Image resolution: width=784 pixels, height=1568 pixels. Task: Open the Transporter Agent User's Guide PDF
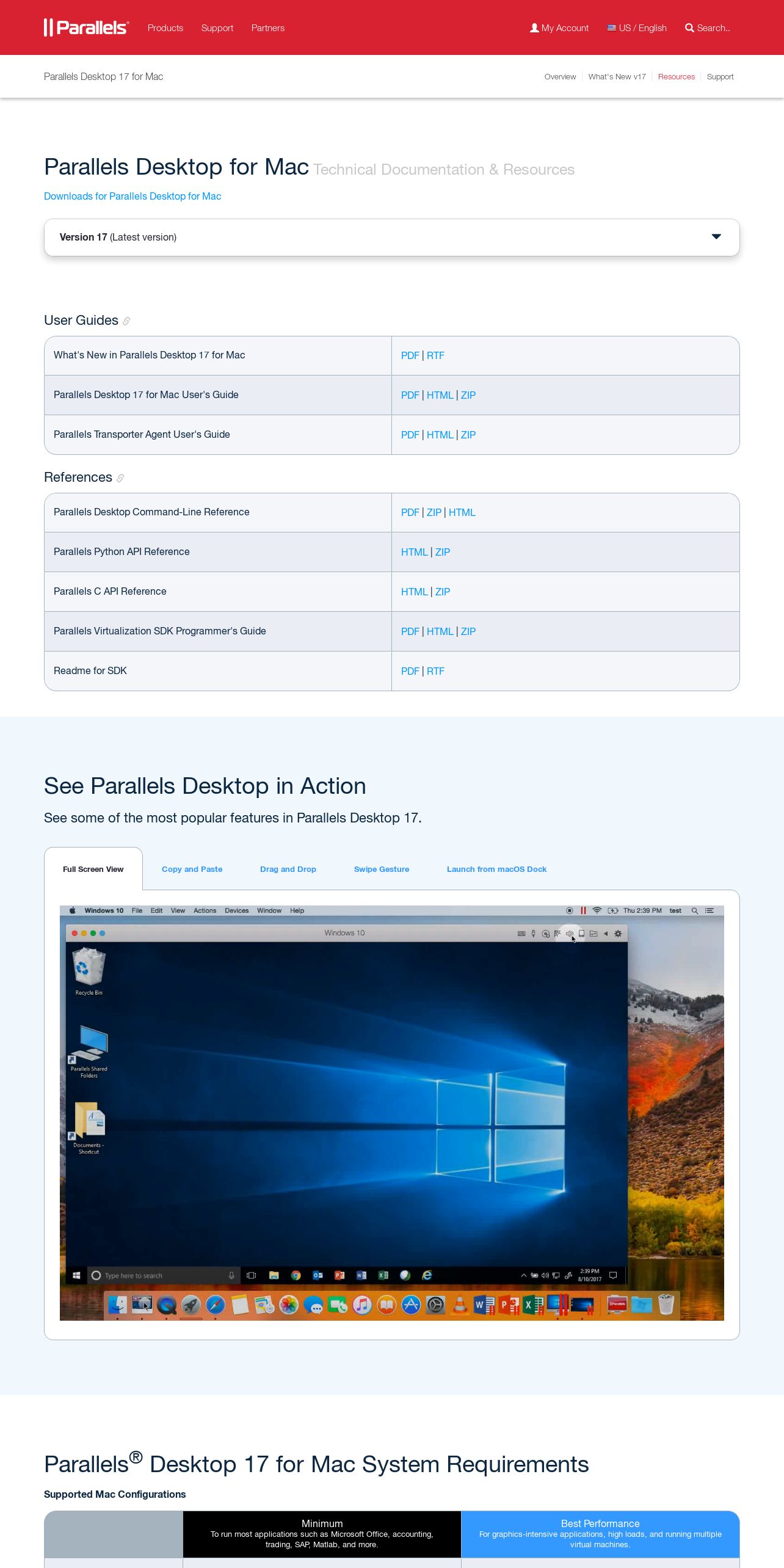tap(410, 435)
